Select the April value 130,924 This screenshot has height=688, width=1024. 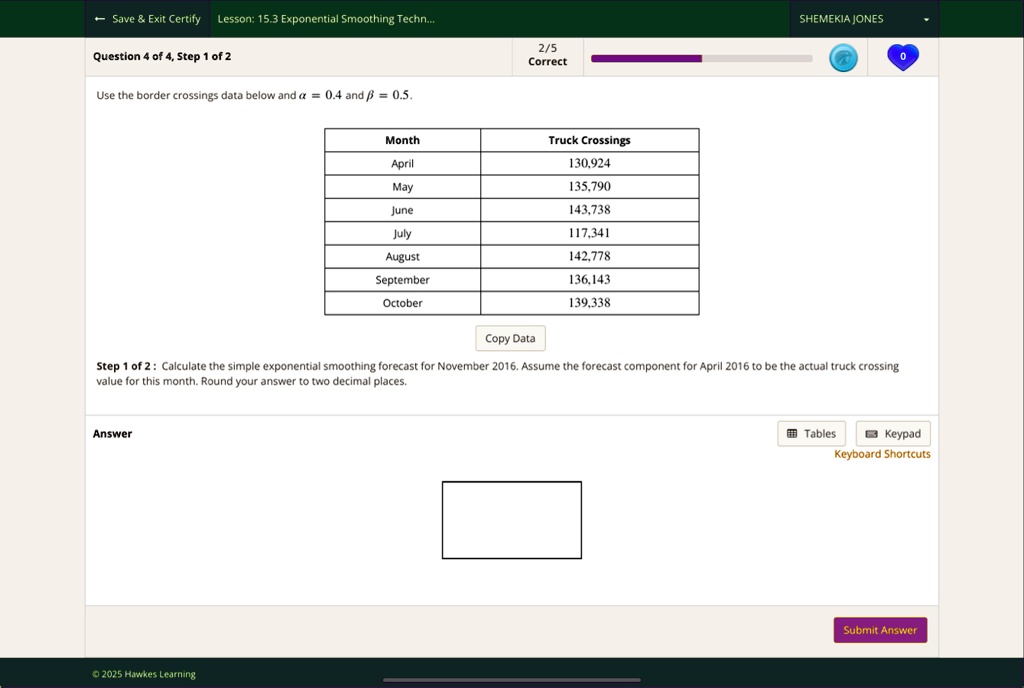[589, 163]
